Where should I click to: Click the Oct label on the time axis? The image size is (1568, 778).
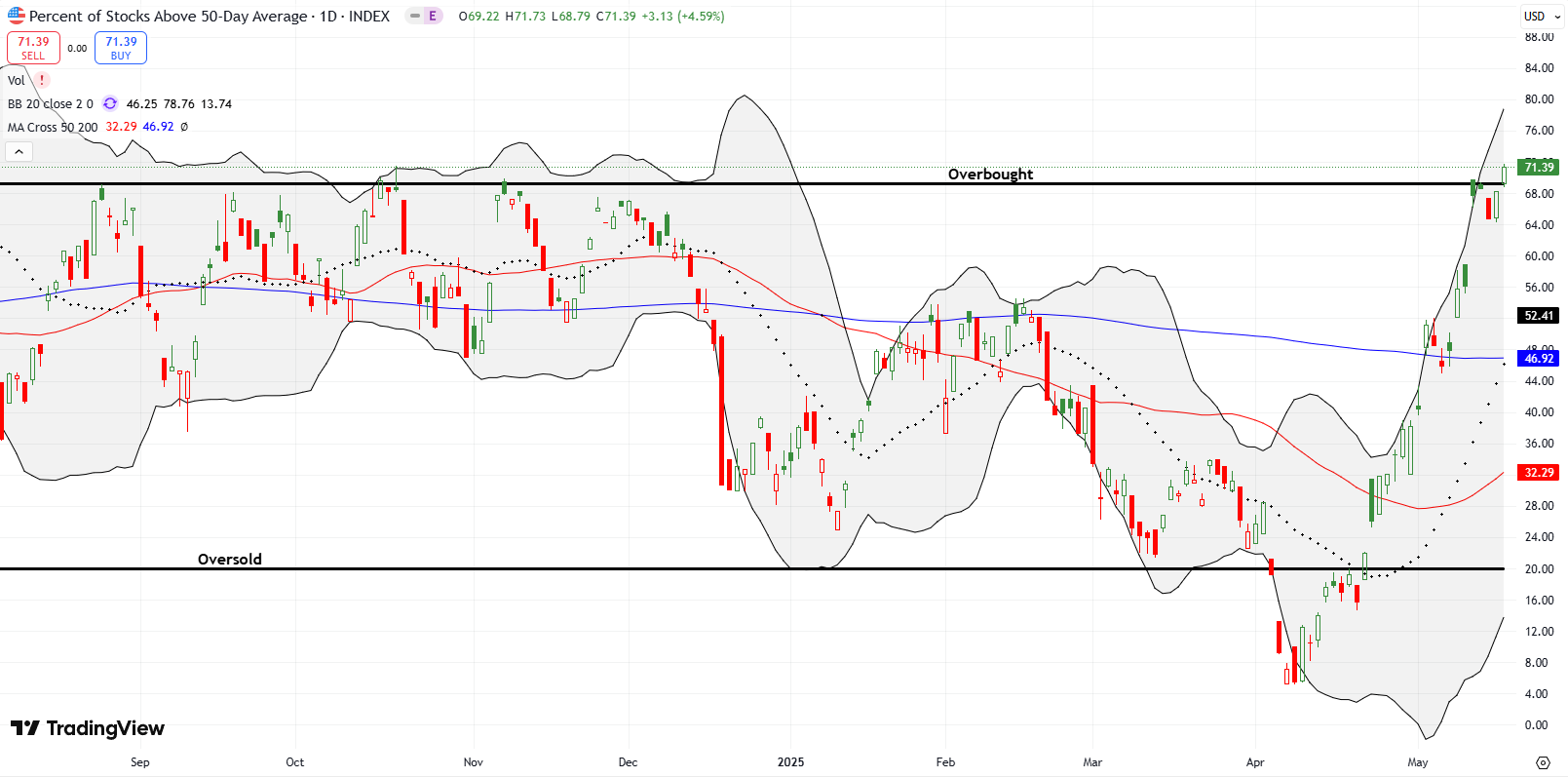point(294,762)
